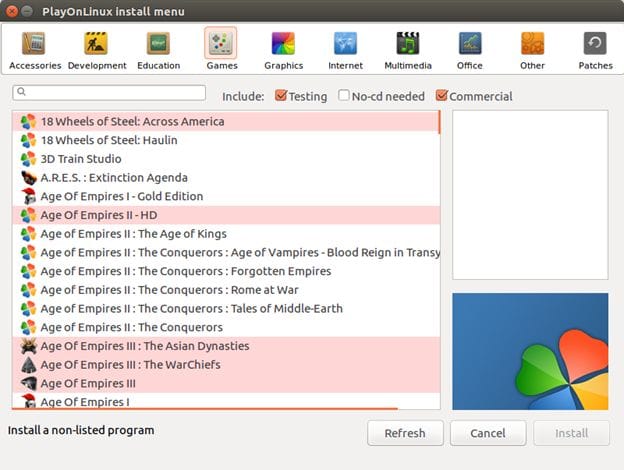Select 18 Wheels of Steel: Across America
The height and width of the screenshot is (470, 624).
click(226, 122)
